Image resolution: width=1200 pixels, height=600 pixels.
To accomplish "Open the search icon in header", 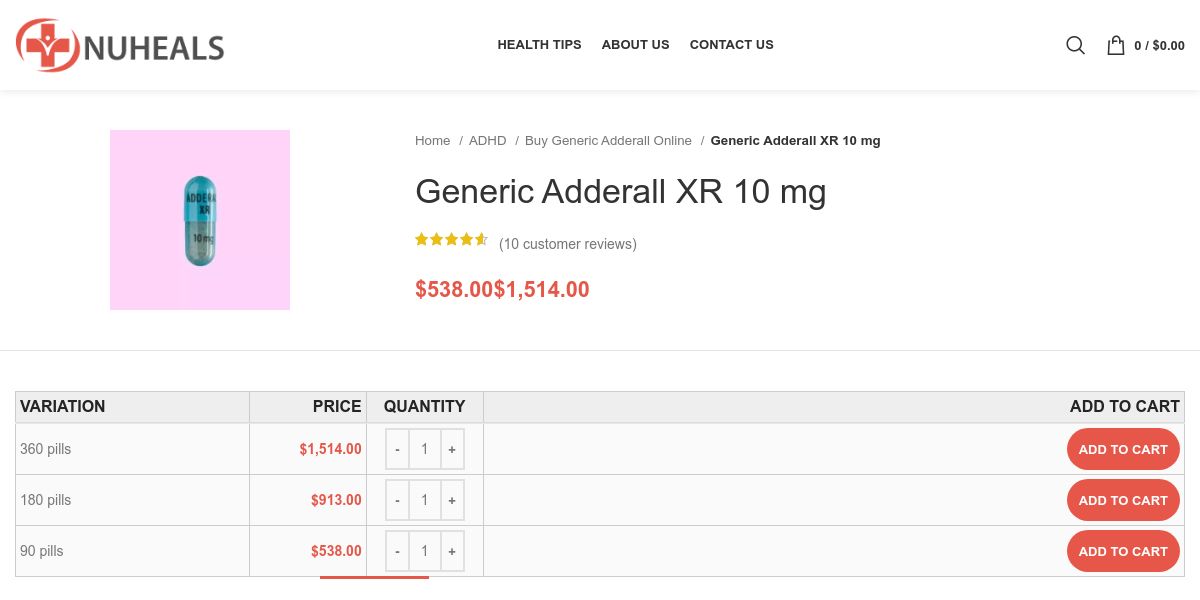I will pyautogui.click(x=1075, y=45).
